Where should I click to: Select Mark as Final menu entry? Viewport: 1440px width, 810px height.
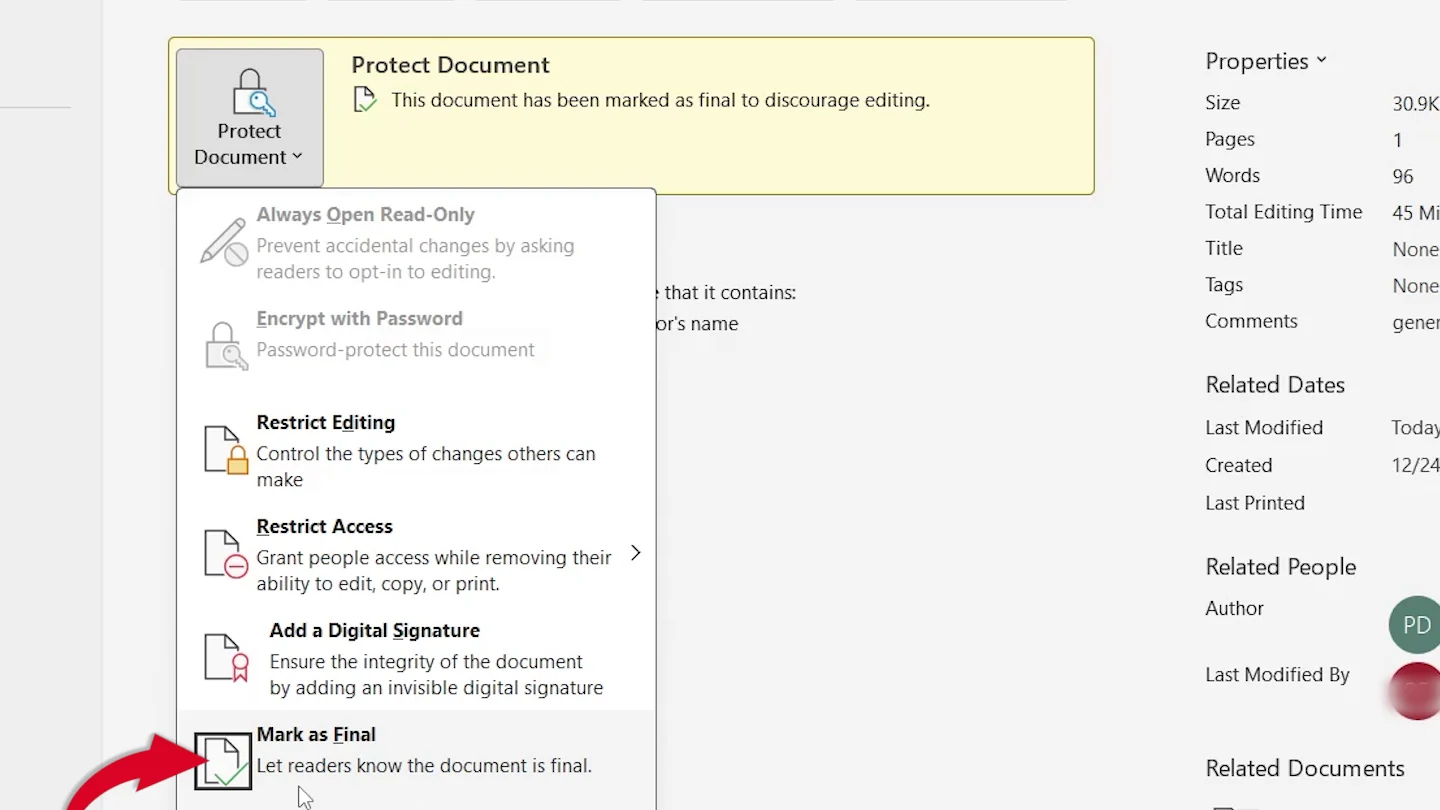(x=417, y=760)
